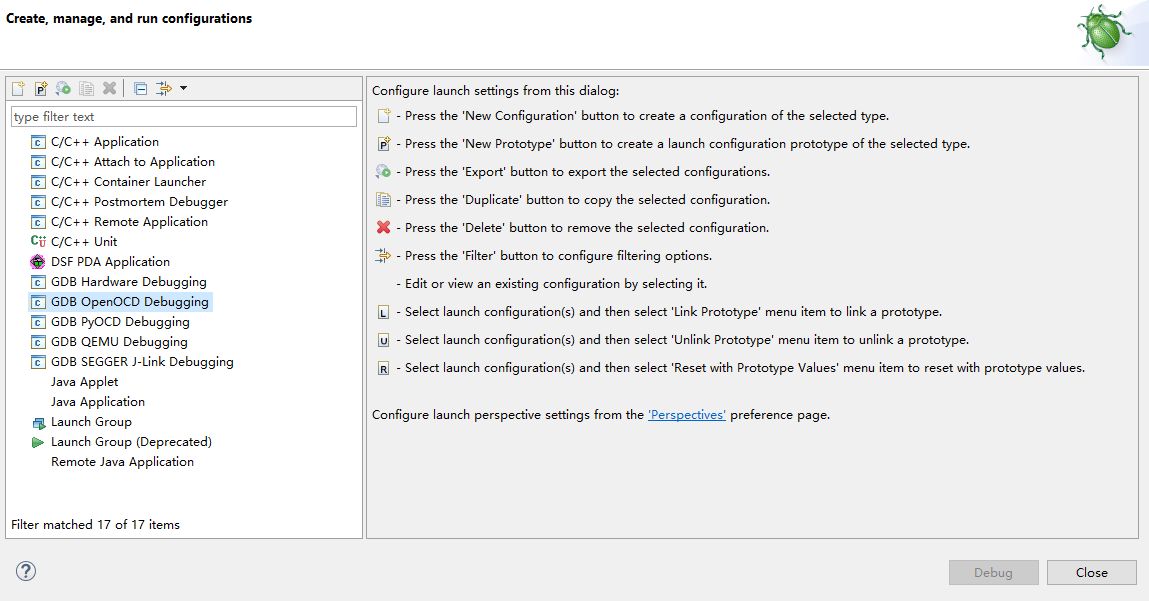The image size is (1149, 601).
Task: Select the Launch Group (Deprecated) item
Action: (x=131, y=442)
